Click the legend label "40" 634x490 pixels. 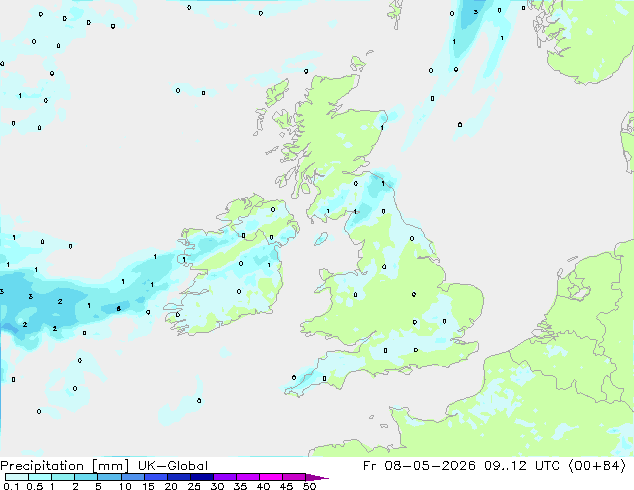[263, 486]
